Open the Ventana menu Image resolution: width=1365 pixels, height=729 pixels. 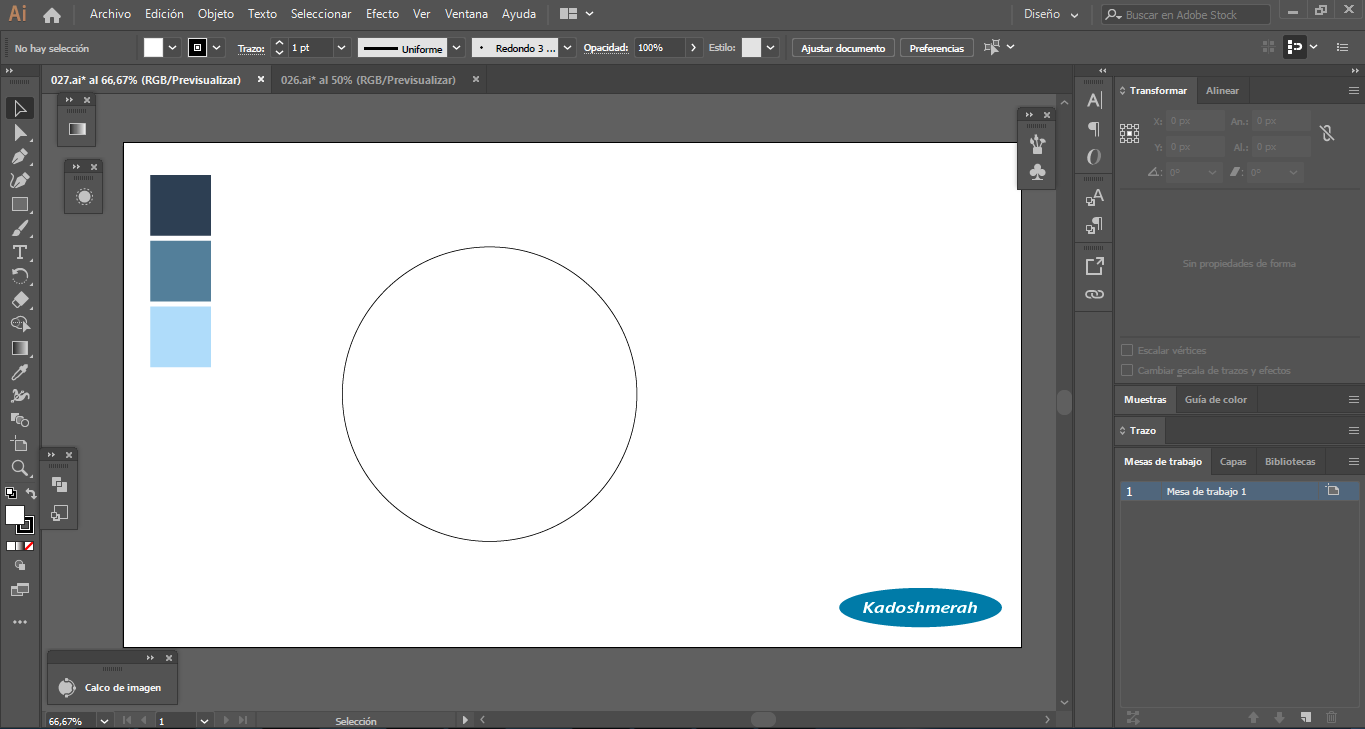[x=467, y=15]
